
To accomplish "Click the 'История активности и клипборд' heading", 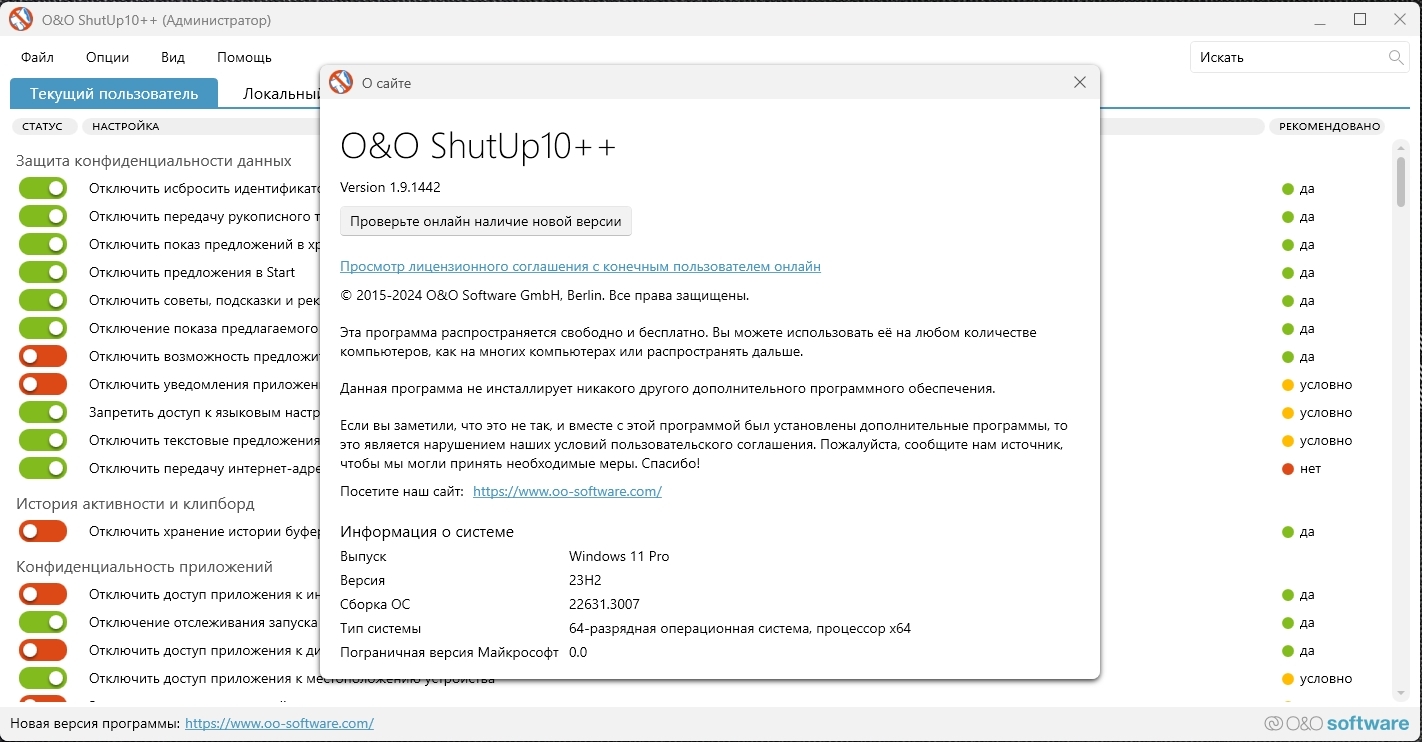I will (135, 504).
